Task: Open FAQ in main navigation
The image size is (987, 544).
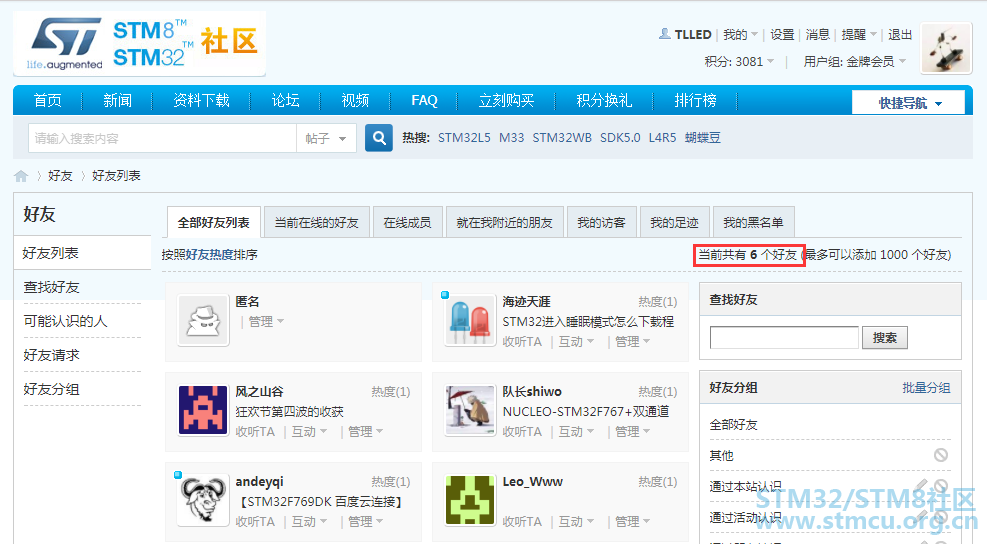Action: coord(424,101)
